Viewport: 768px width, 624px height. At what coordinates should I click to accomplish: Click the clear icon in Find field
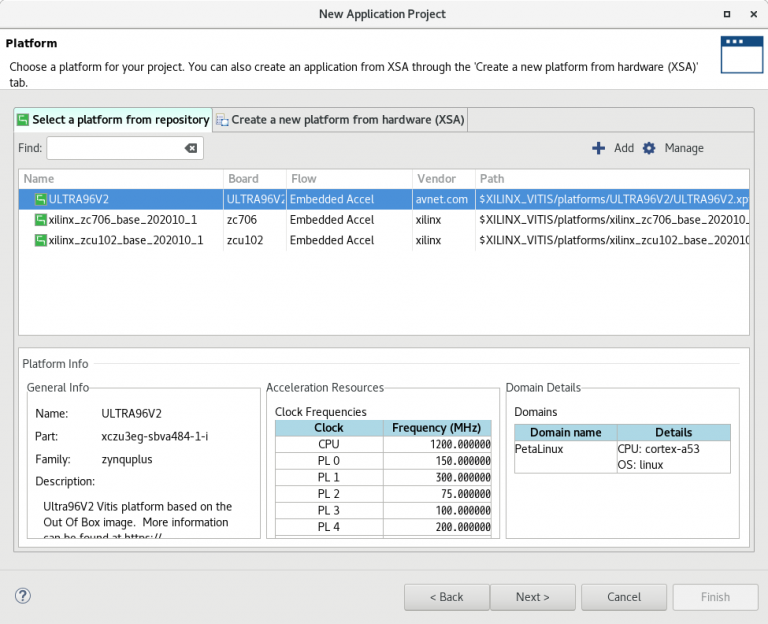click(x=190, y=148)
